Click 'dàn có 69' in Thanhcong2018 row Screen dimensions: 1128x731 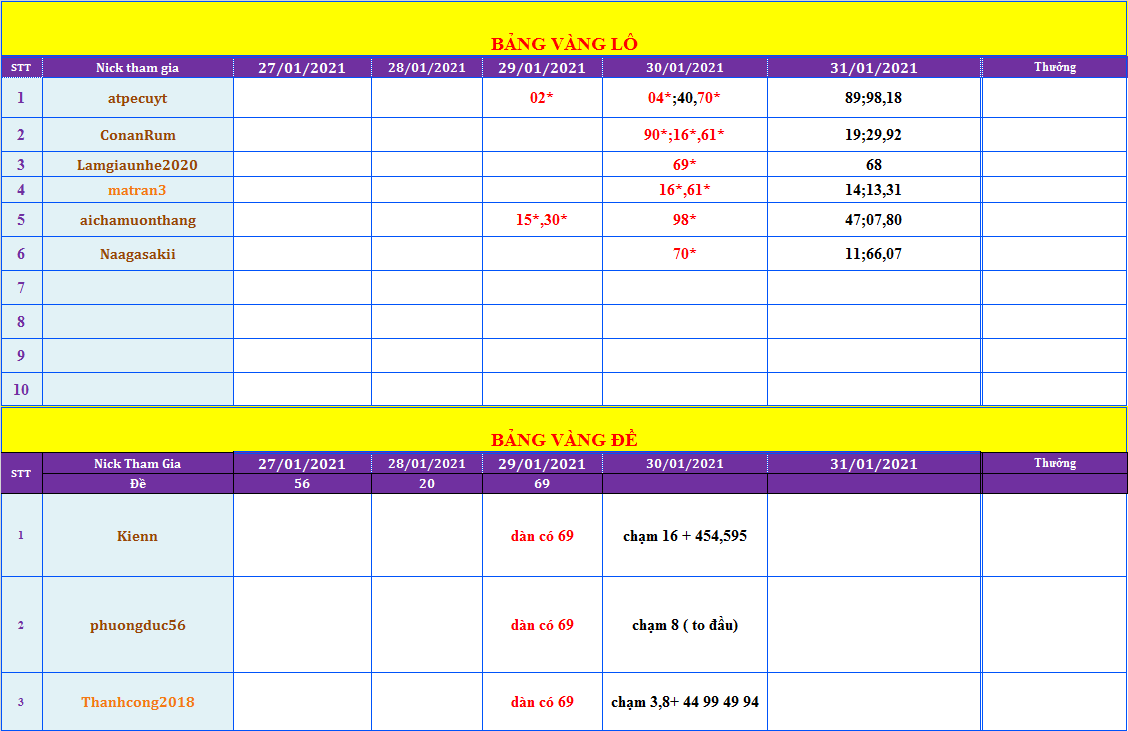point(542,702)
